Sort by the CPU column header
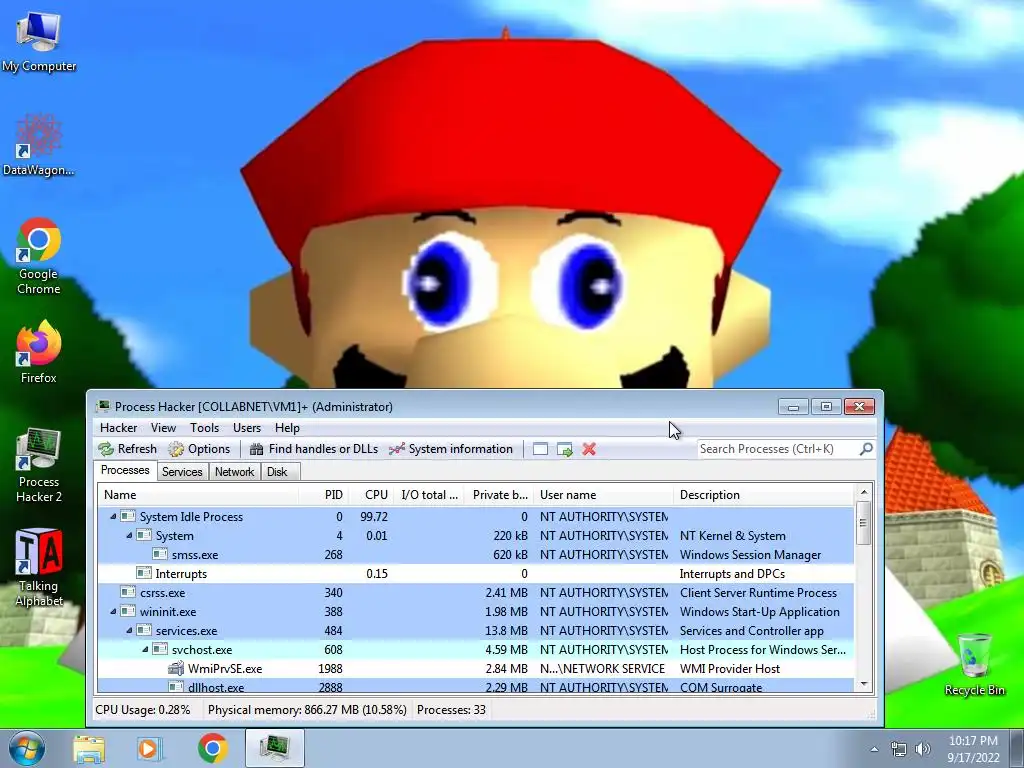1024x768 pixels. click(x=370, y=495)
